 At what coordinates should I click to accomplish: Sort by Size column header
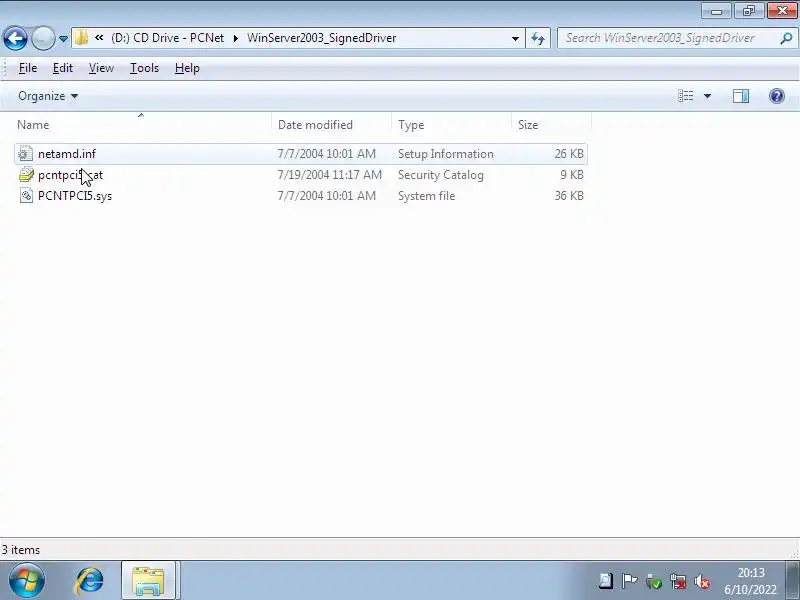pos(551,125)
